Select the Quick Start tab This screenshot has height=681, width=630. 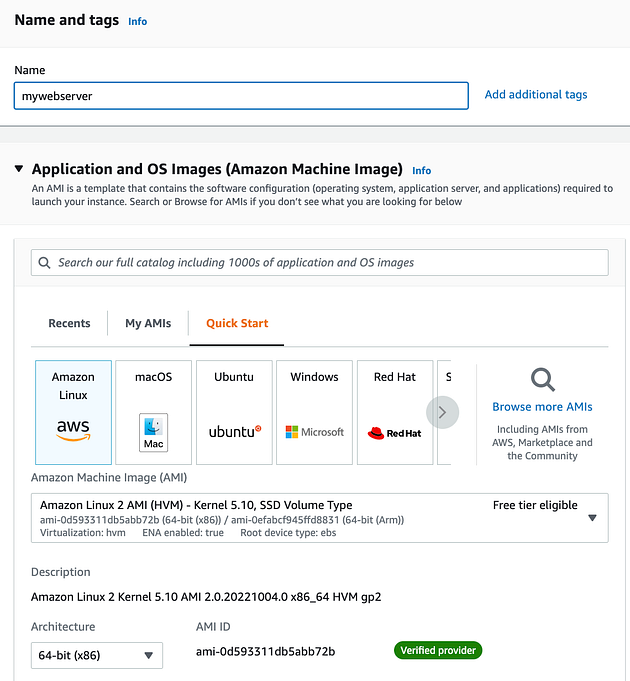(x=237, y=323)
